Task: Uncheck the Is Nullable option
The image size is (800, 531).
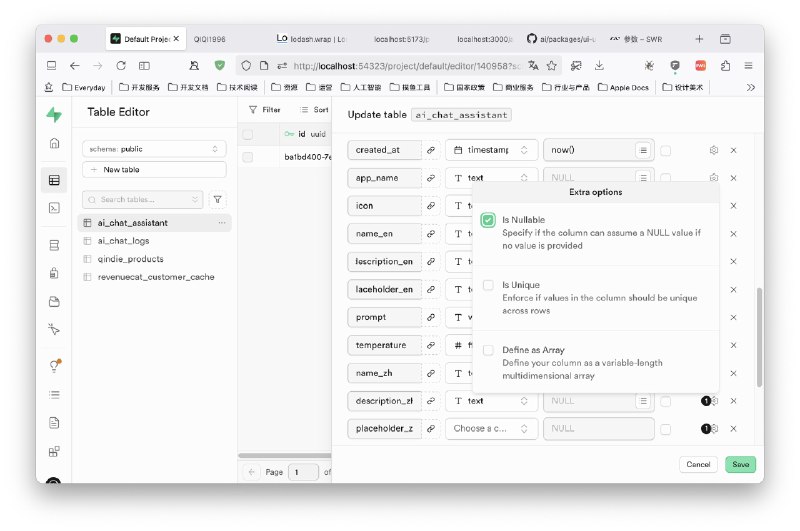Action: tap(488, 220)
